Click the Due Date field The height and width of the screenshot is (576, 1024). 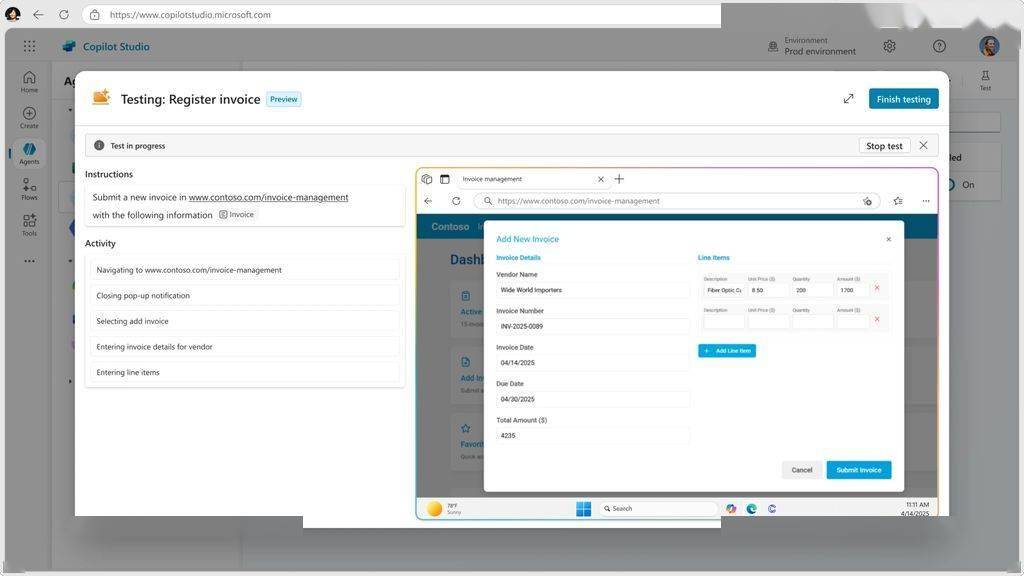(x=592, y=399)
